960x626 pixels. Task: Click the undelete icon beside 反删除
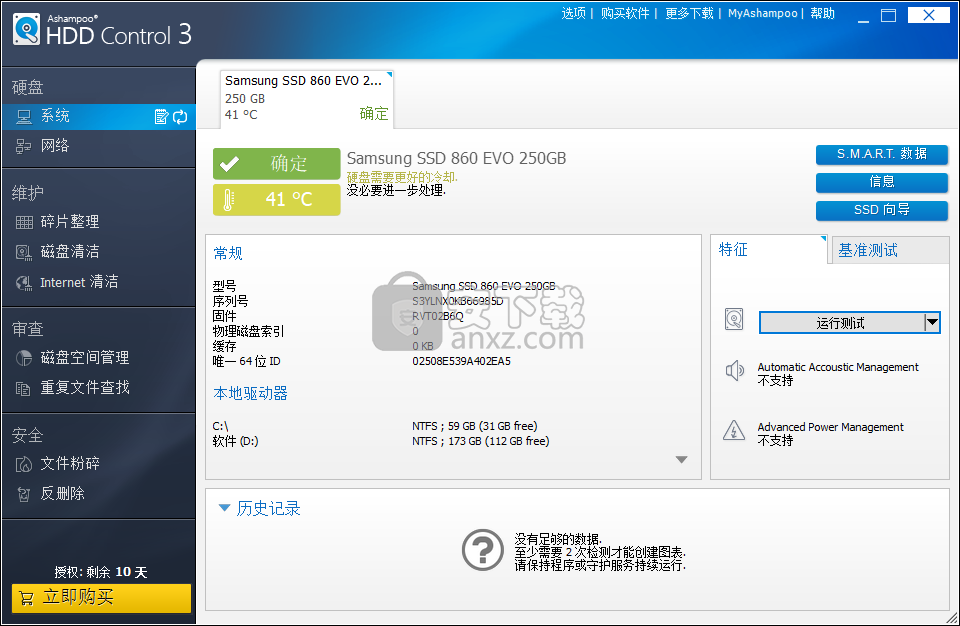tap(24, 494)
